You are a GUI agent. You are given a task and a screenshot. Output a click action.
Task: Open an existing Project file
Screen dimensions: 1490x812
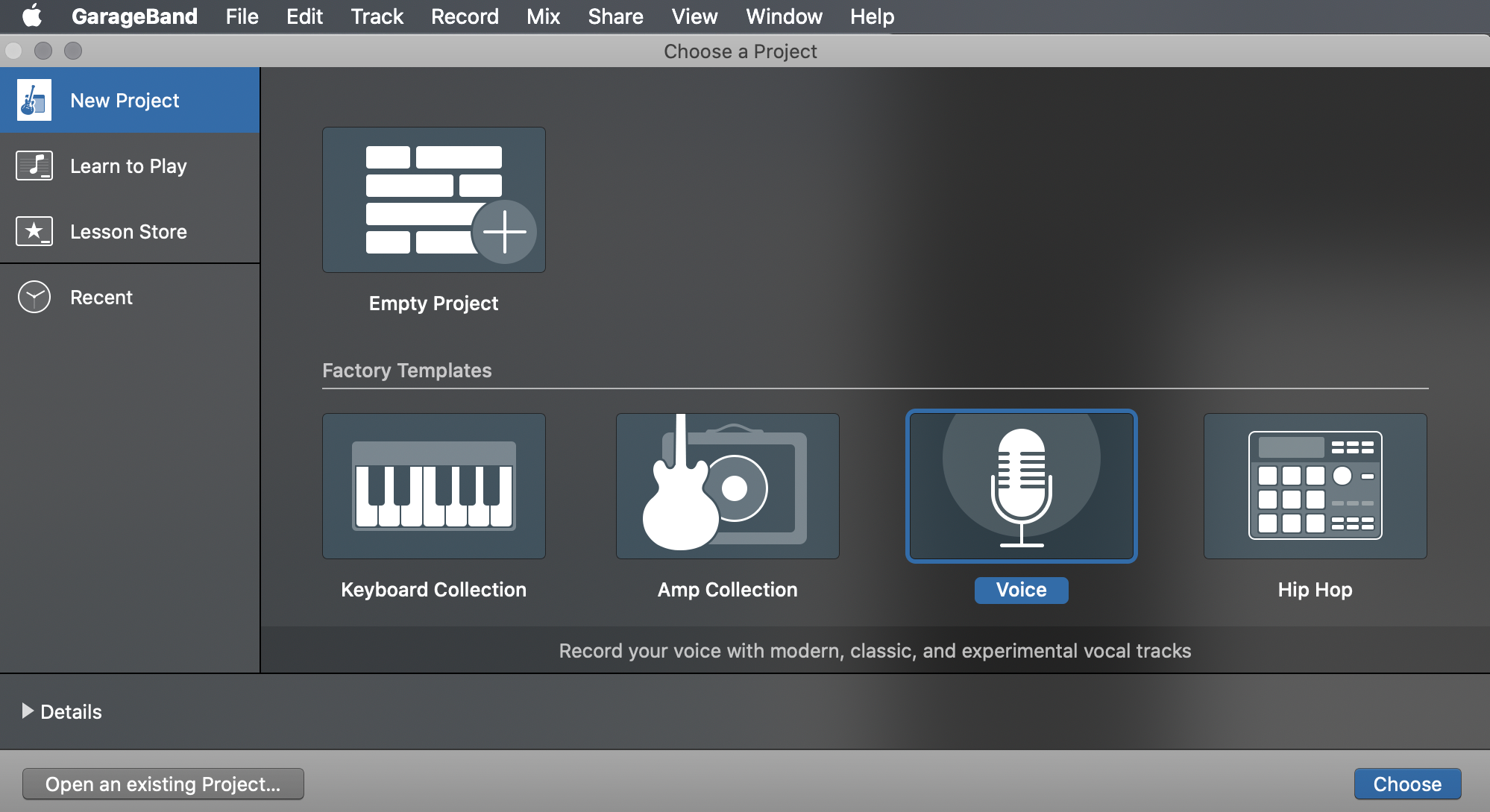coord(164,783)
